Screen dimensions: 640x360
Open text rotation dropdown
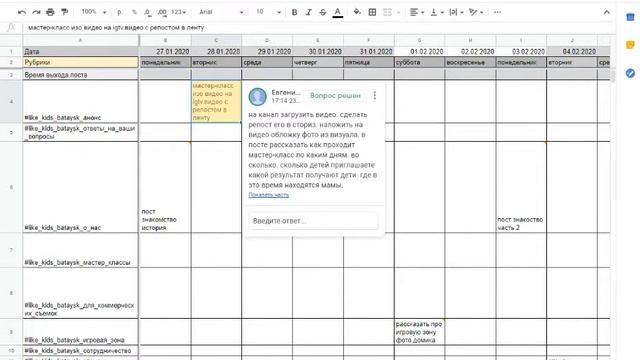tap(476, 12)
